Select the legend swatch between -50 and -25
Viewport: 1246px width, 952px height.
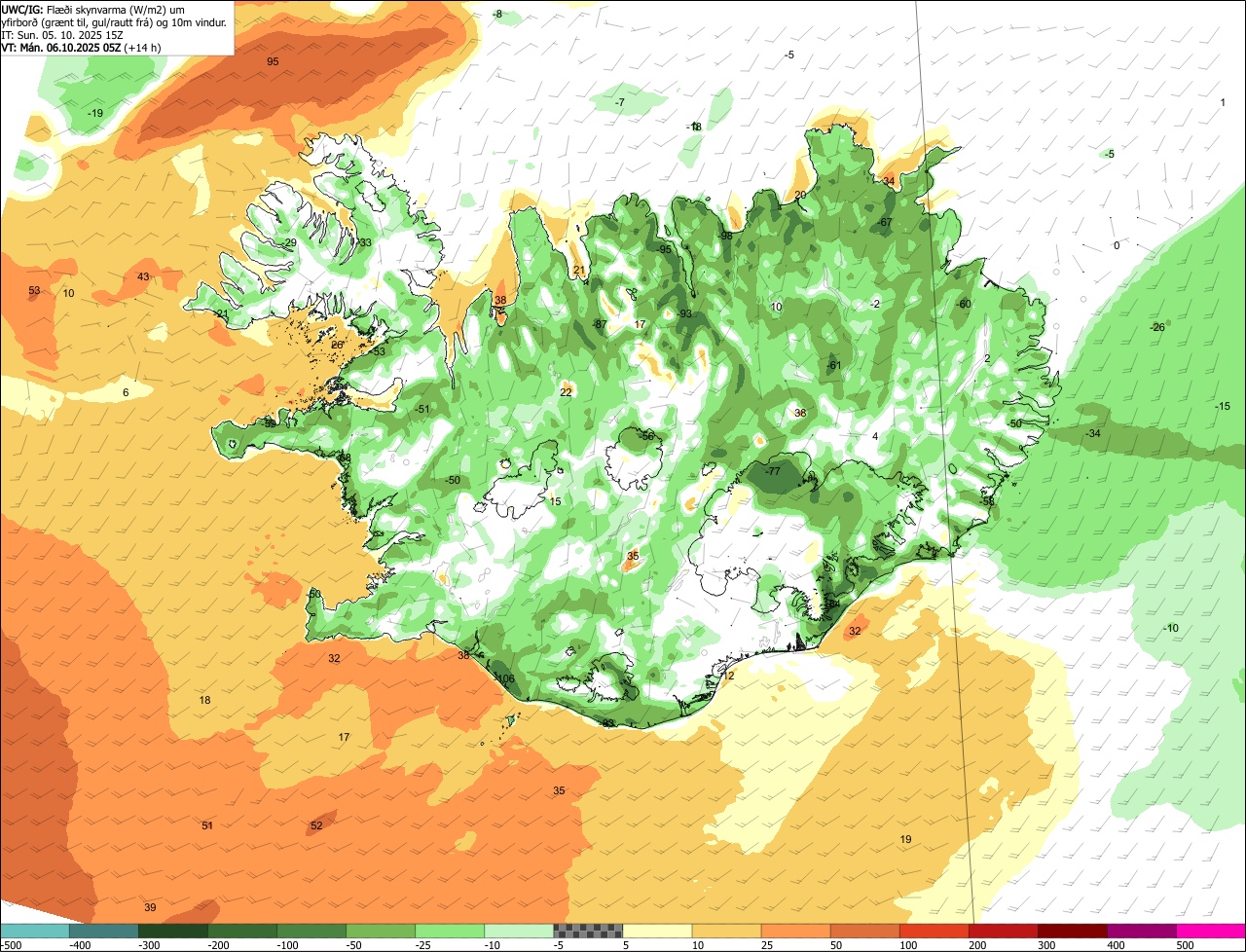tap(381, 931)
